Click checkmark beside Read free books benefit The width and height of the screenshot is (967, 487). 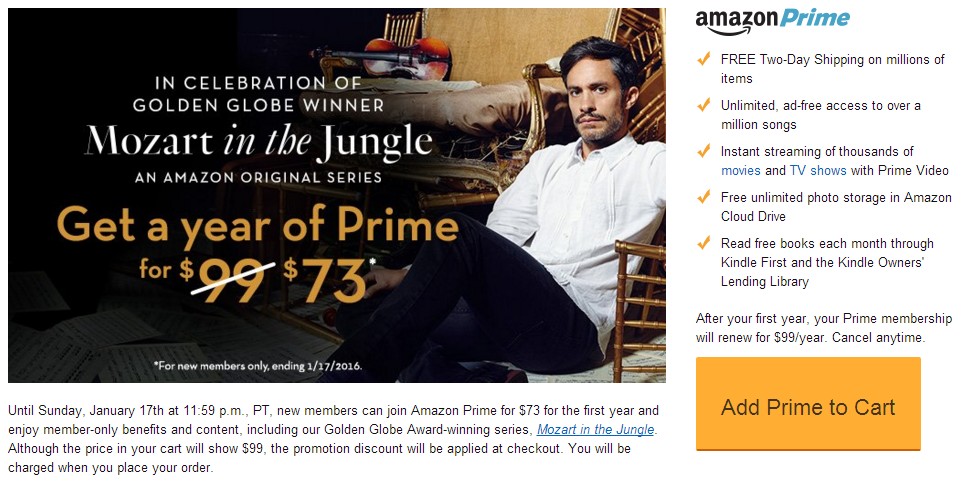tap(704, 243)
